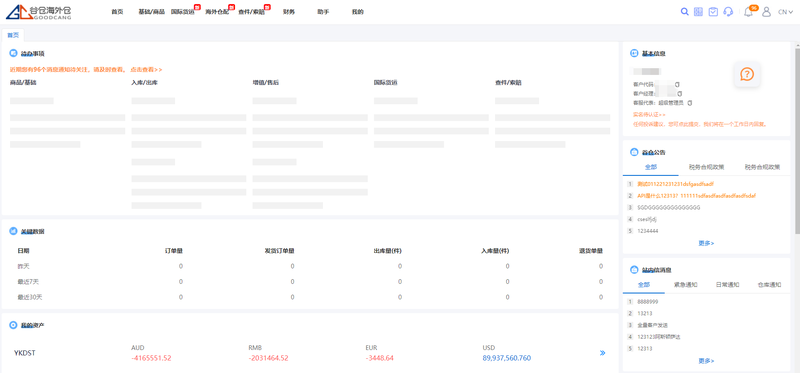The image size is (800, 373).
Task: Expand assets with the double-chevron arrow
Action: pyautogui.click(x=603, y=353)
